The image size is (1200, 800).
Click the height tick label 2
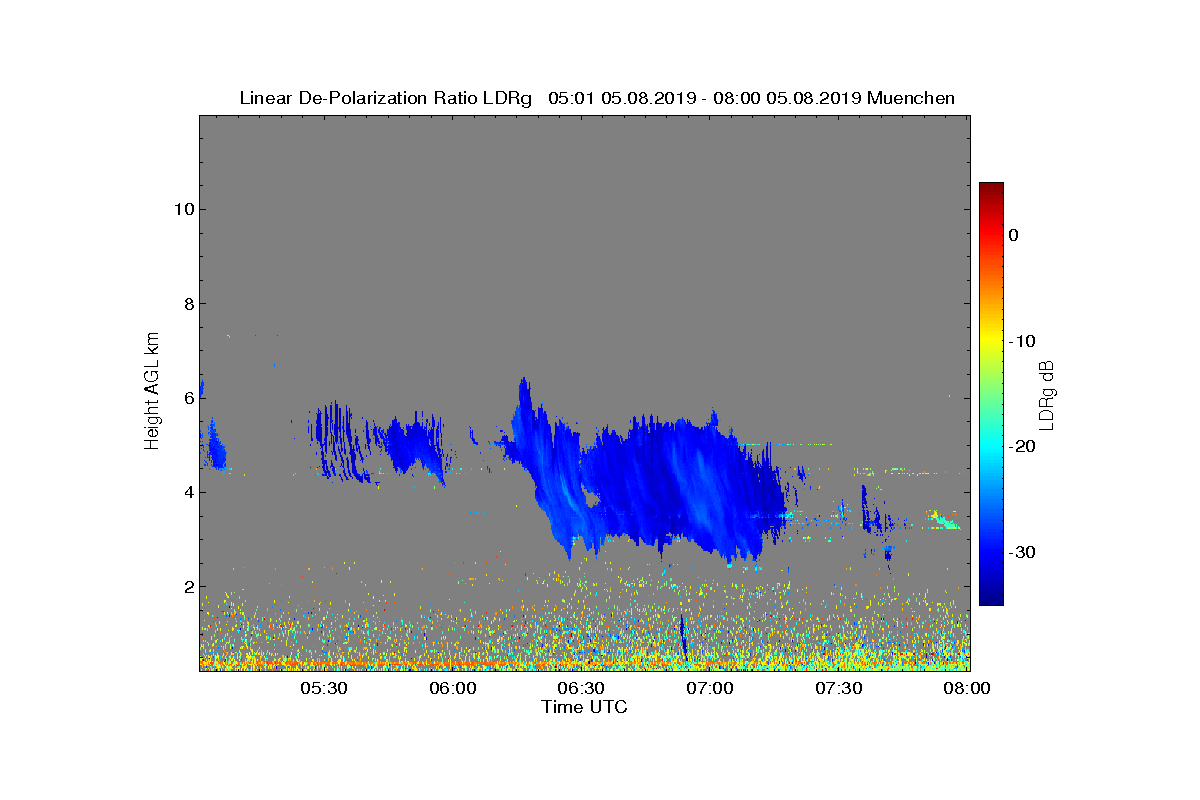click(x=187, y=586)
